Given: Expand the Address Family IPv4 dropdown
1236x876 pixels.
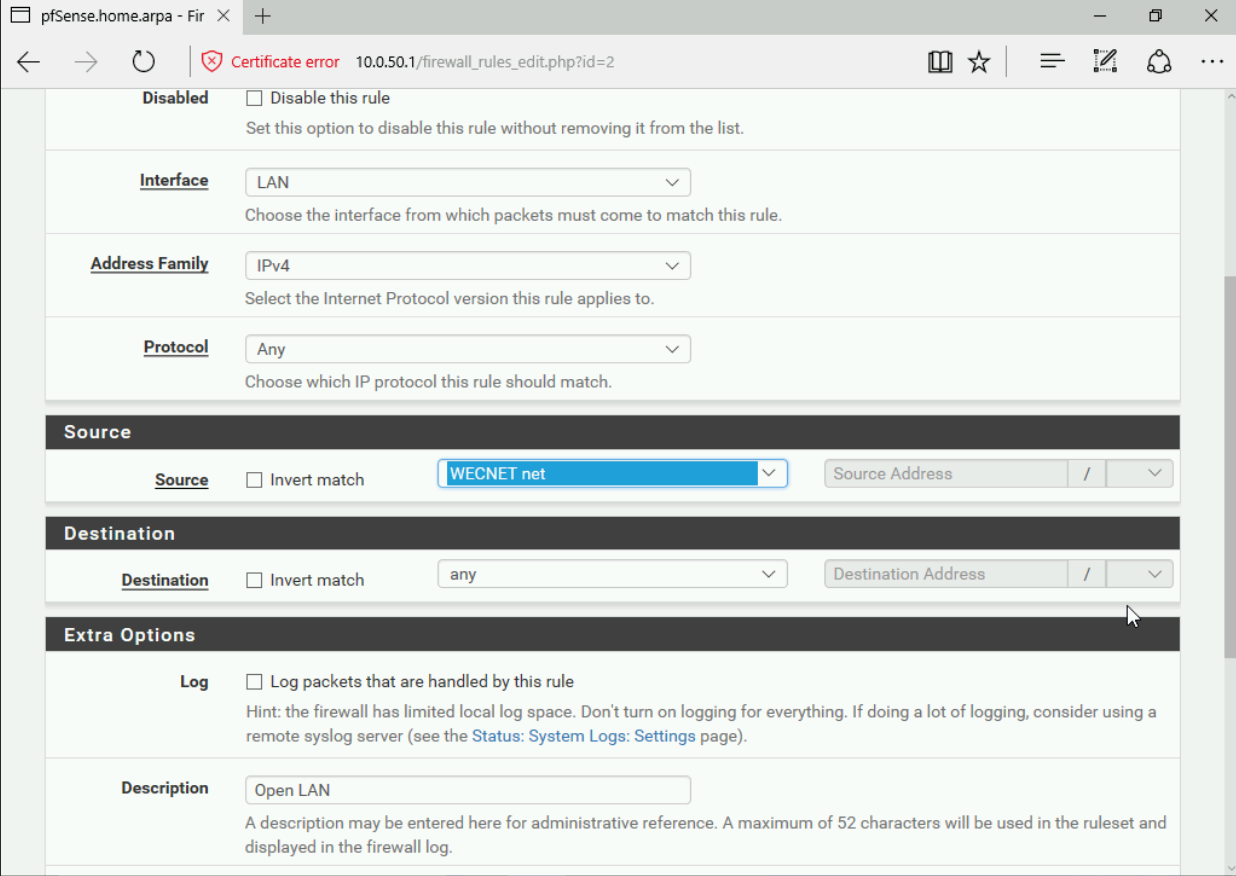Looking at the screenshot, I should click(x=467, y=266).
